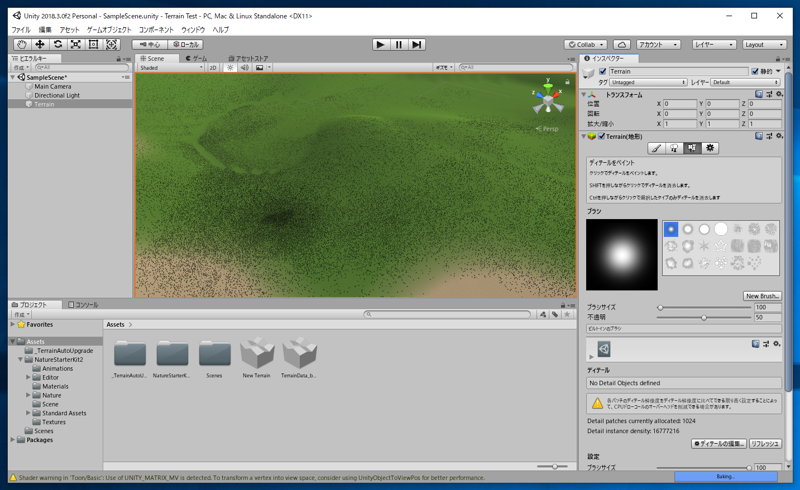Lock the Hierarchy panel

[118, 59]
